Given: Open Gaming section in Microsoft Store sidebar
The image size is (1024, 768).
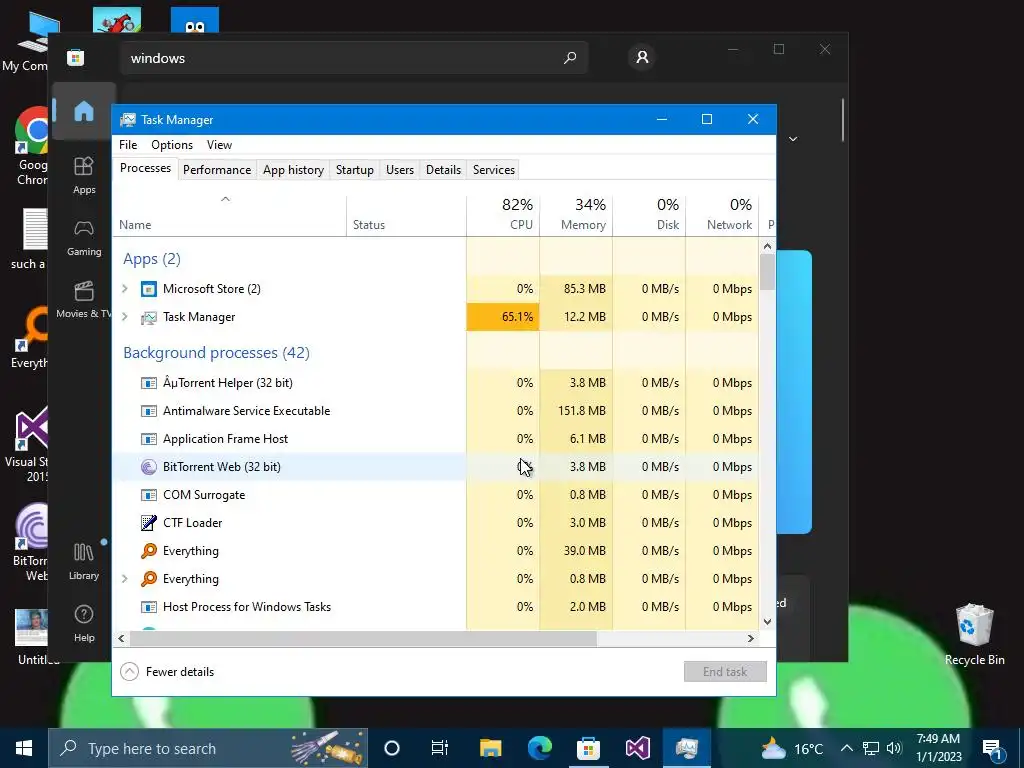Looking at the screenshot, I should click(x=84, y=237).
